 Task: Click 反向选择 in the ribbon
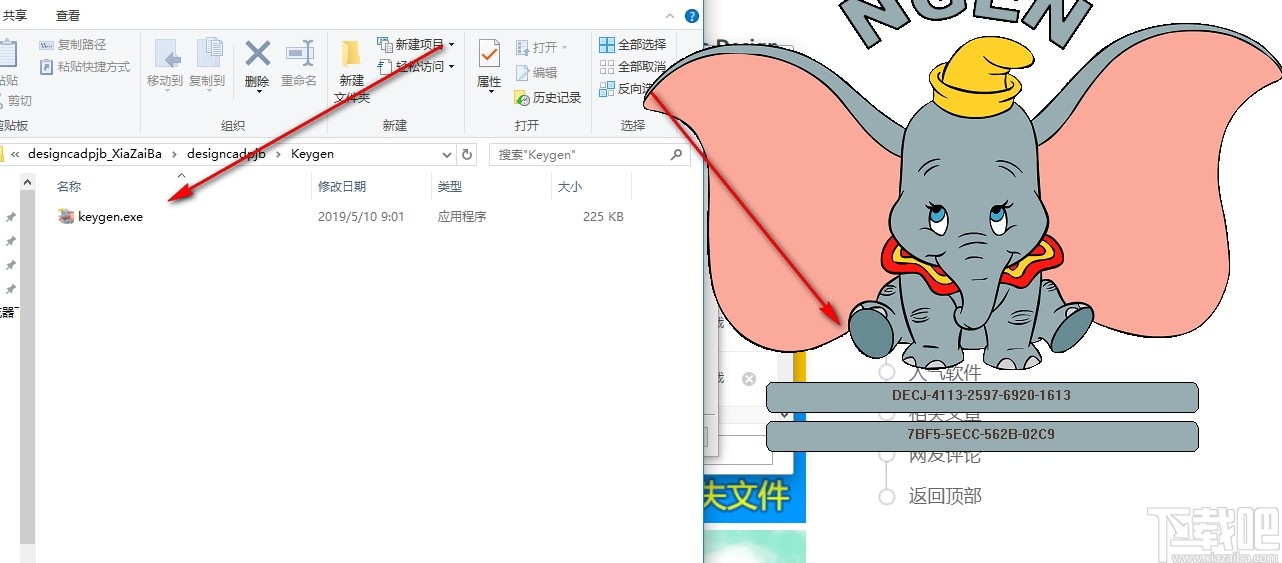pos(624,89)
